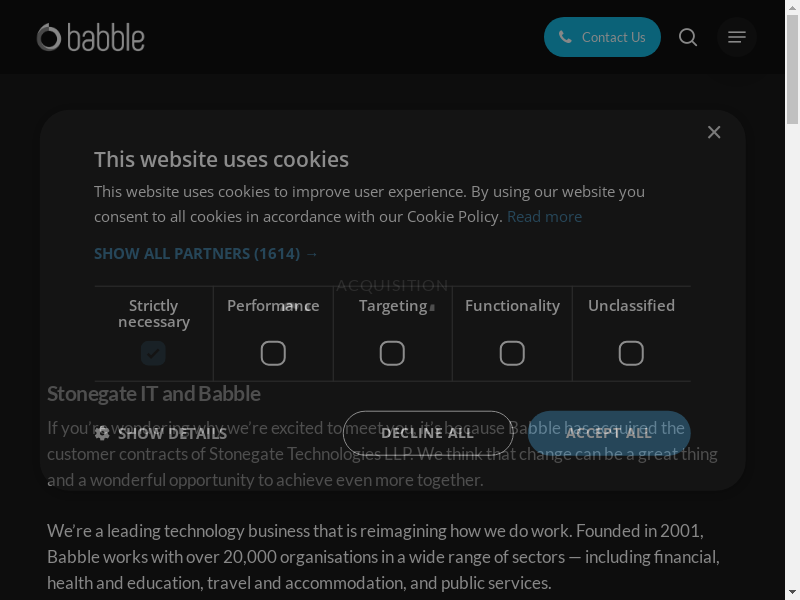The height and width of the screenshot is (600, 800).
Task: Check the Unclassified cookies checkbox
Action: pyautogui.click(x=631, y=353)
